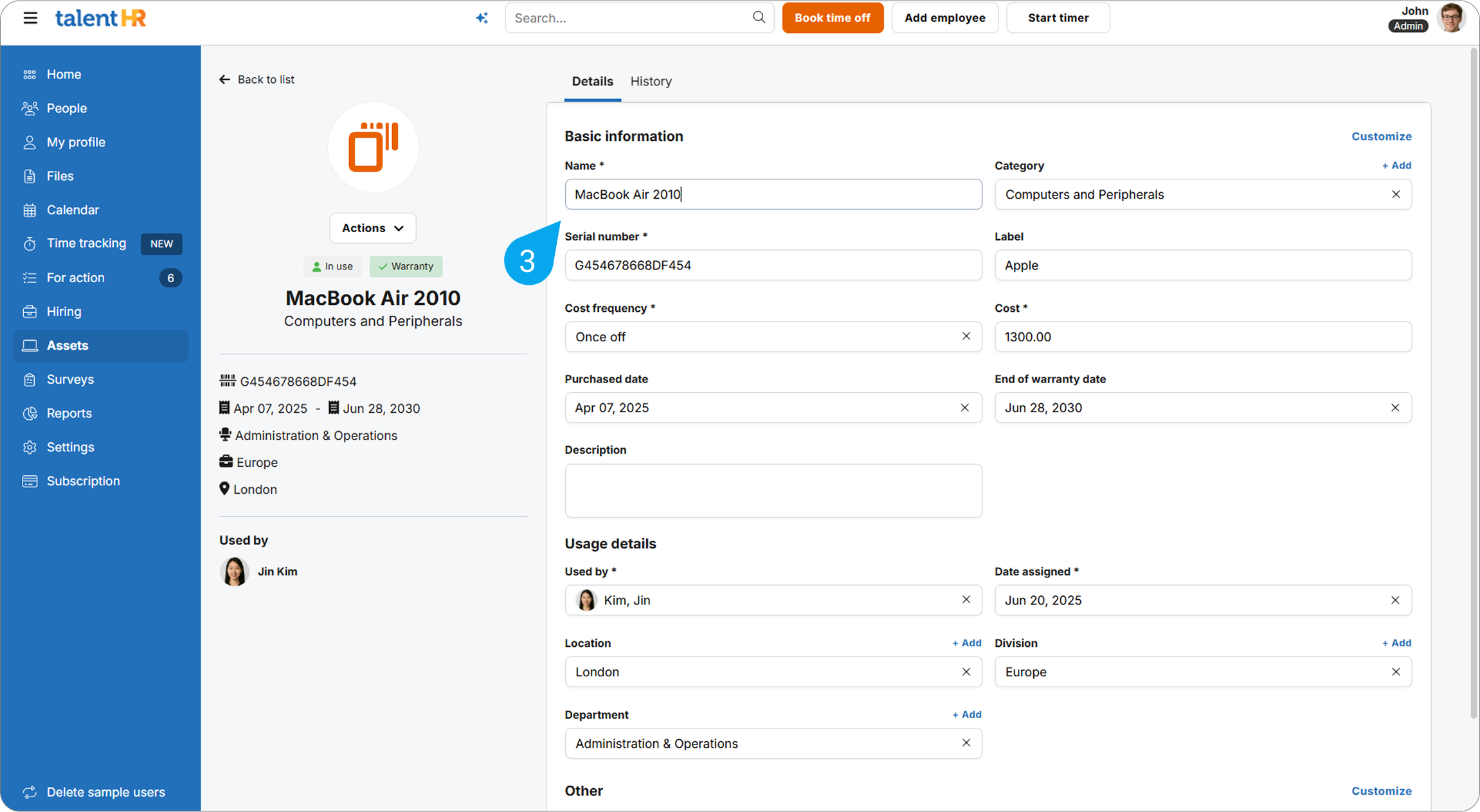Click the My profile person icon
The image size is (1480, 812).
(x=30, y=142)
